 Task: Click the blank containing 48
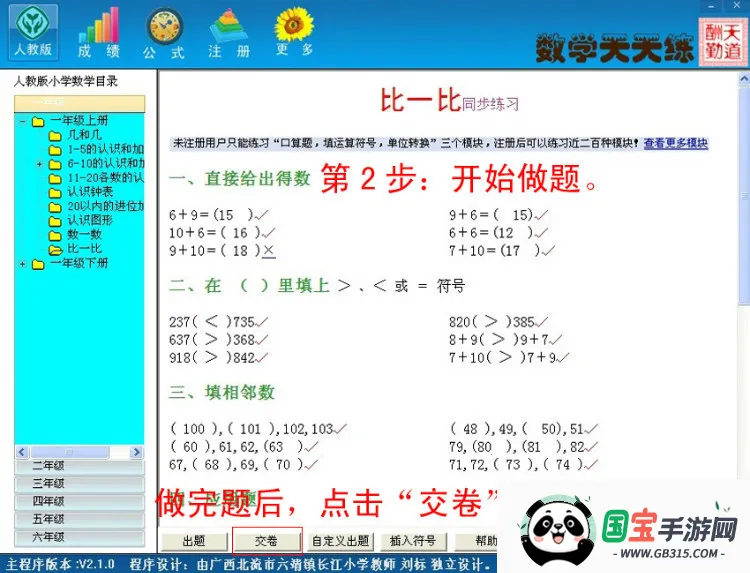pos(471,429)
